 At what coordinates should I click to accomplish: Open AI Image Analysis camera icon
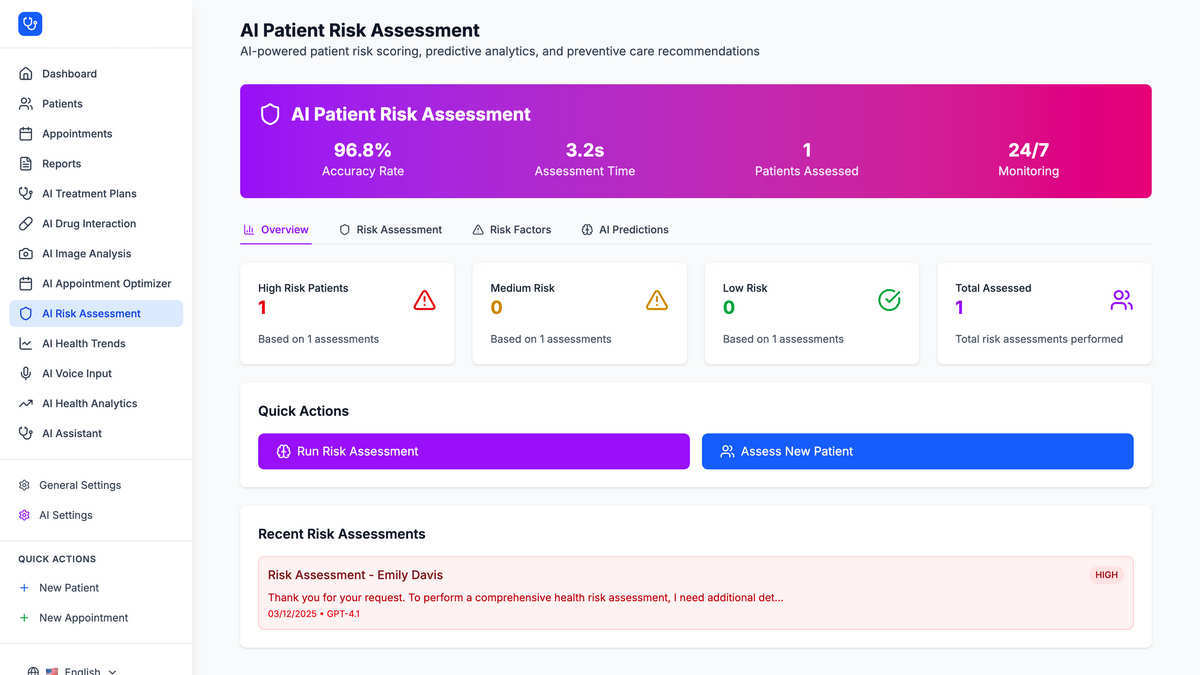click(x=26, y=254)
